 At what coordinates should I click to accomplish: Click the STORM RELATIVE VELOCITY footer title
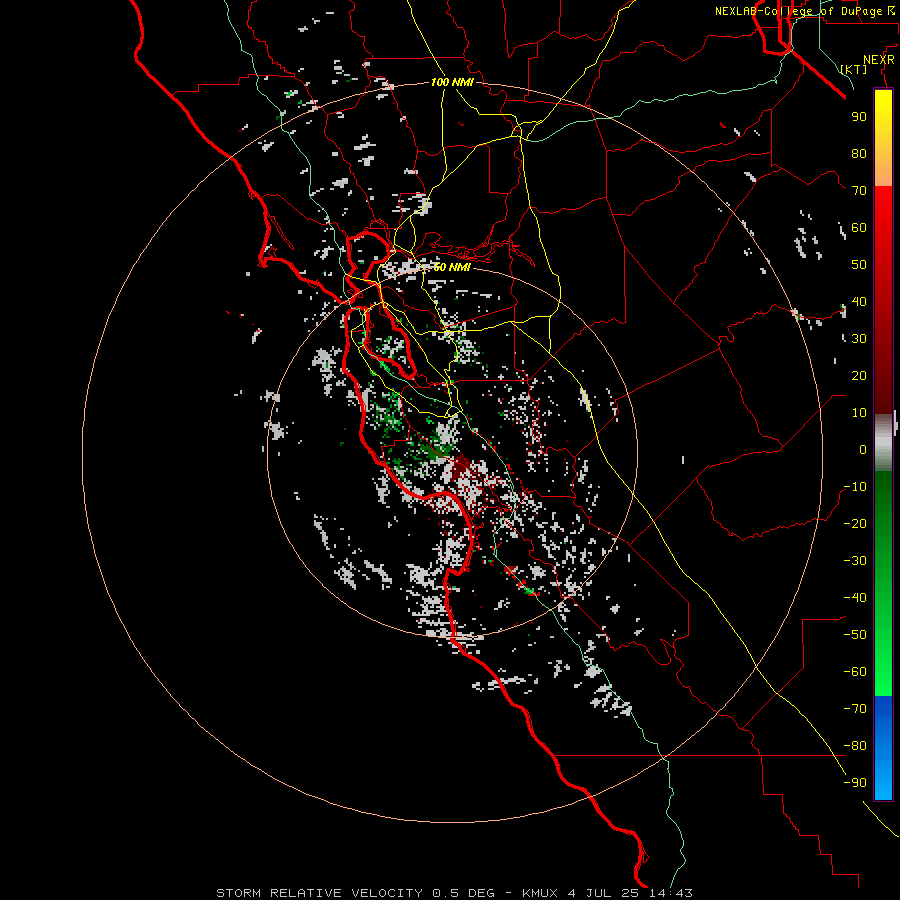tap(319, 893)
